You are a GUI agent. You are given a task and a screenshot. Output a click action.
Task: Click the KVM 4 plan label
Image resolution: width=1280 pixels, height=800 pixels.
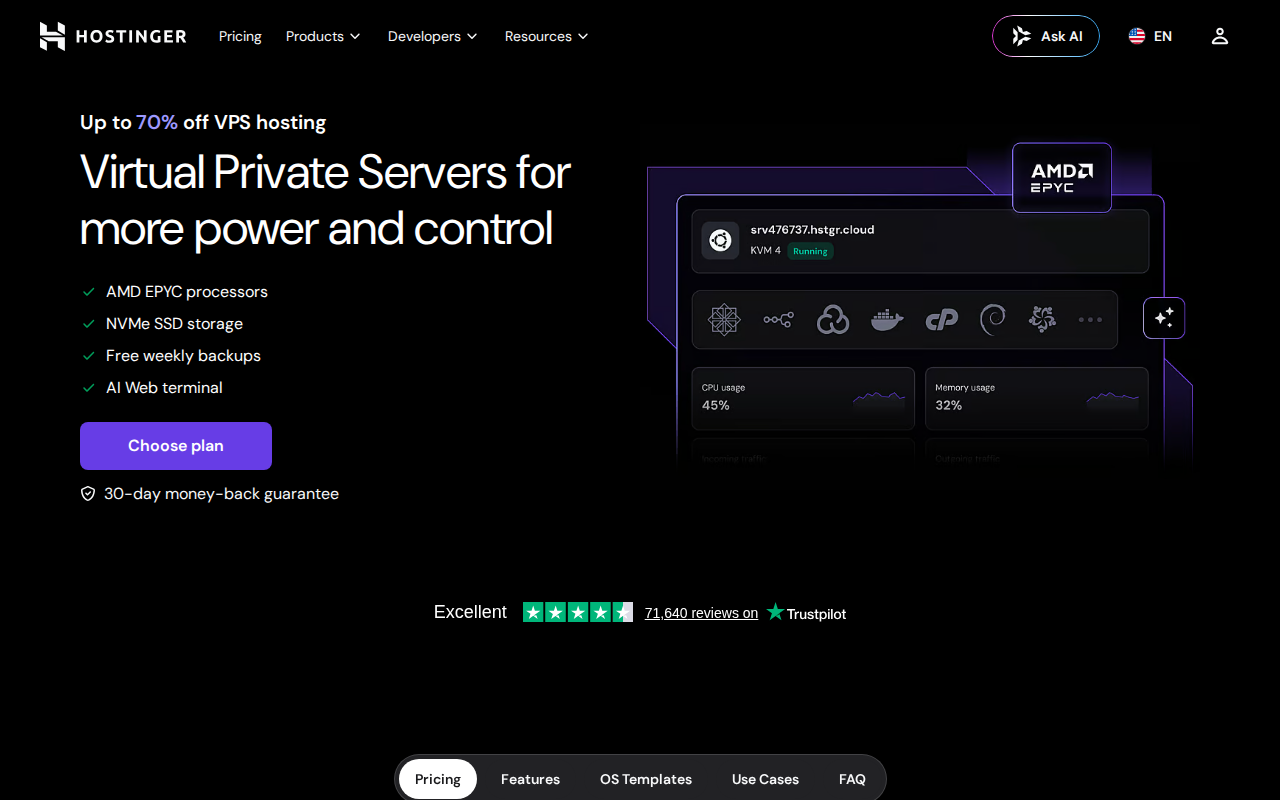coord(766,251)
